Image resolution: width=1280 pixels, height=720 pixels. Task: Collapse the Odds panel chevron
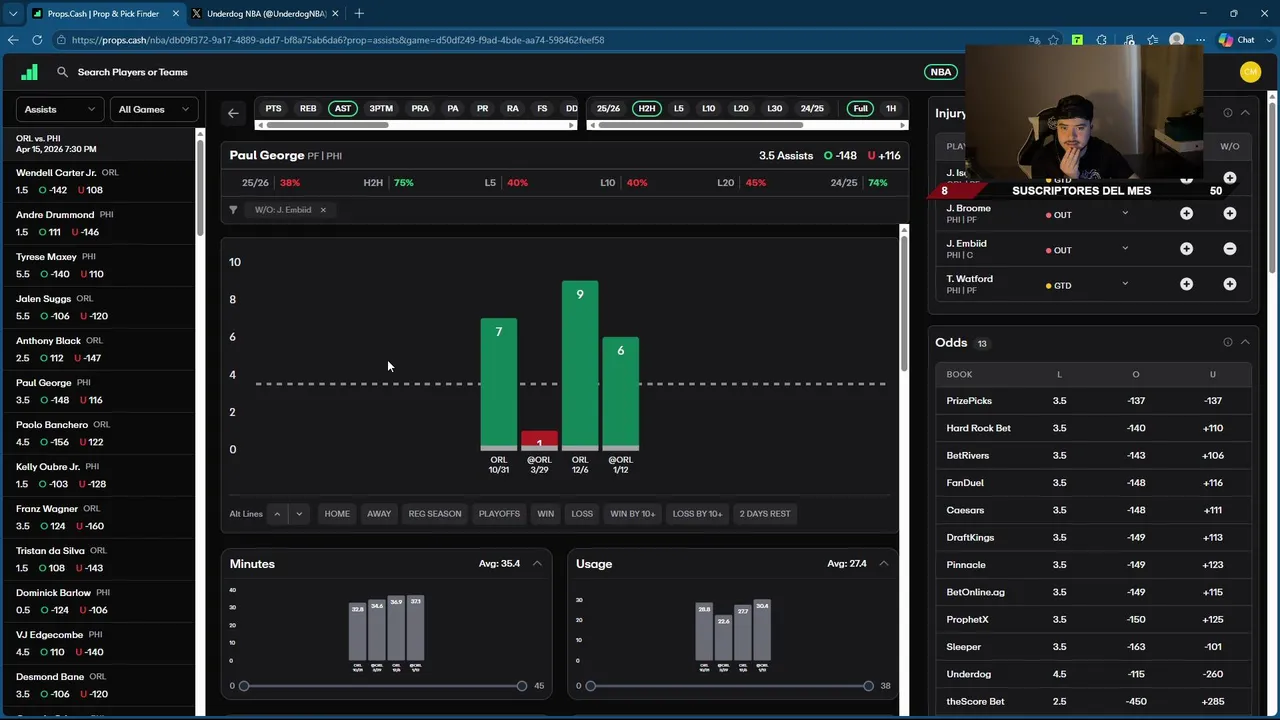pos(1245,342)
